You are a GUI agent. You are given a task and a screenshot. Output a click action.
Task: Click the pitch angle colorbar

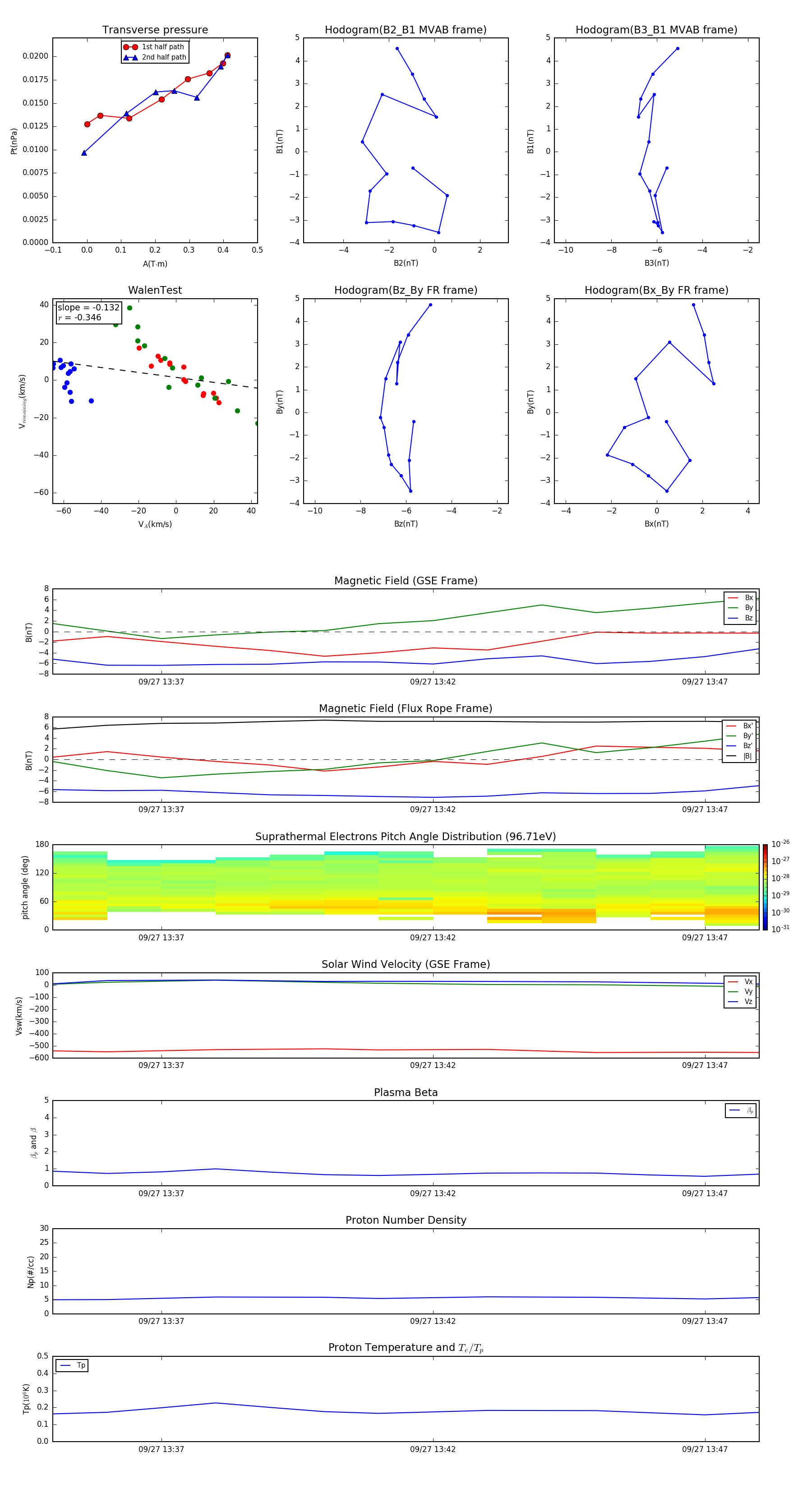765,887
